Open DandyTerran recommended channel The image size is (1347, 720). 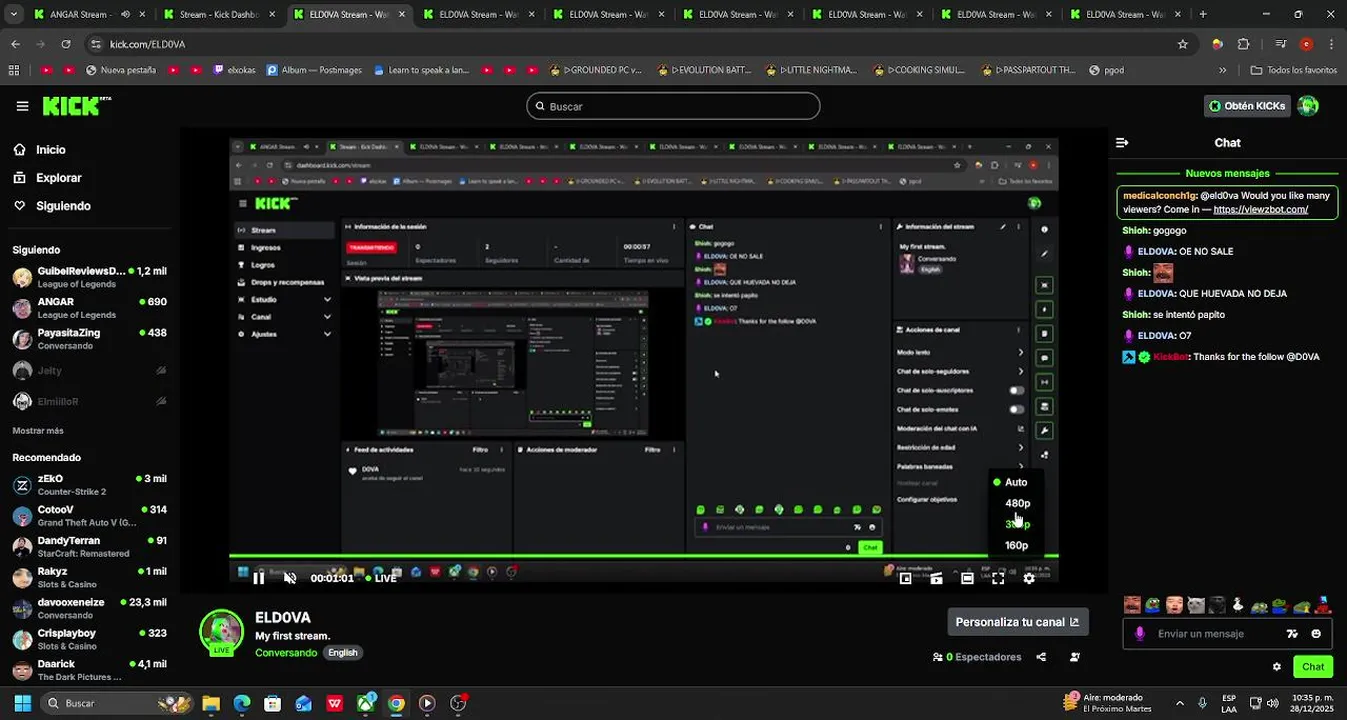tap(89, 547)
